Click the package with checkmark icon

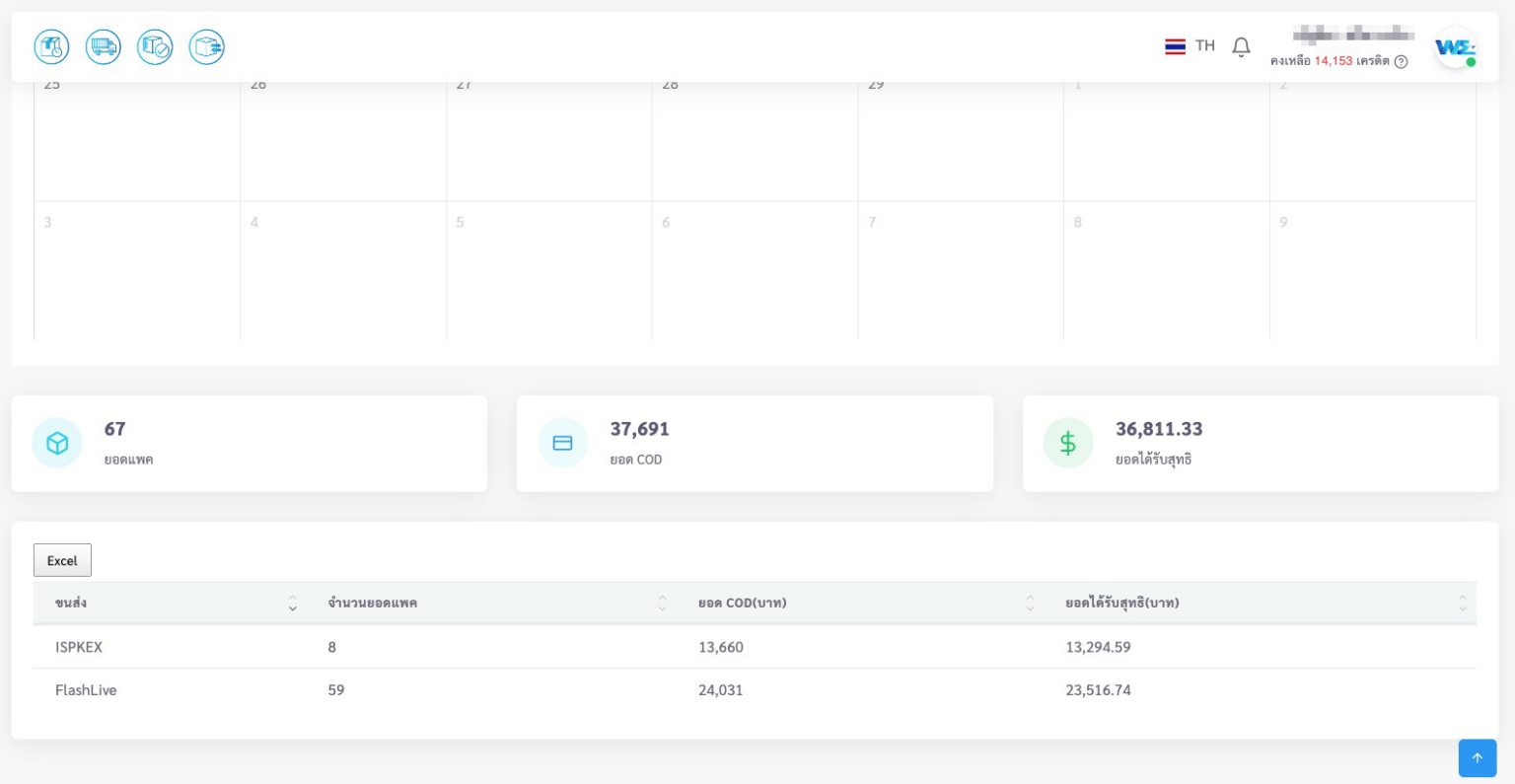(155, 46)
